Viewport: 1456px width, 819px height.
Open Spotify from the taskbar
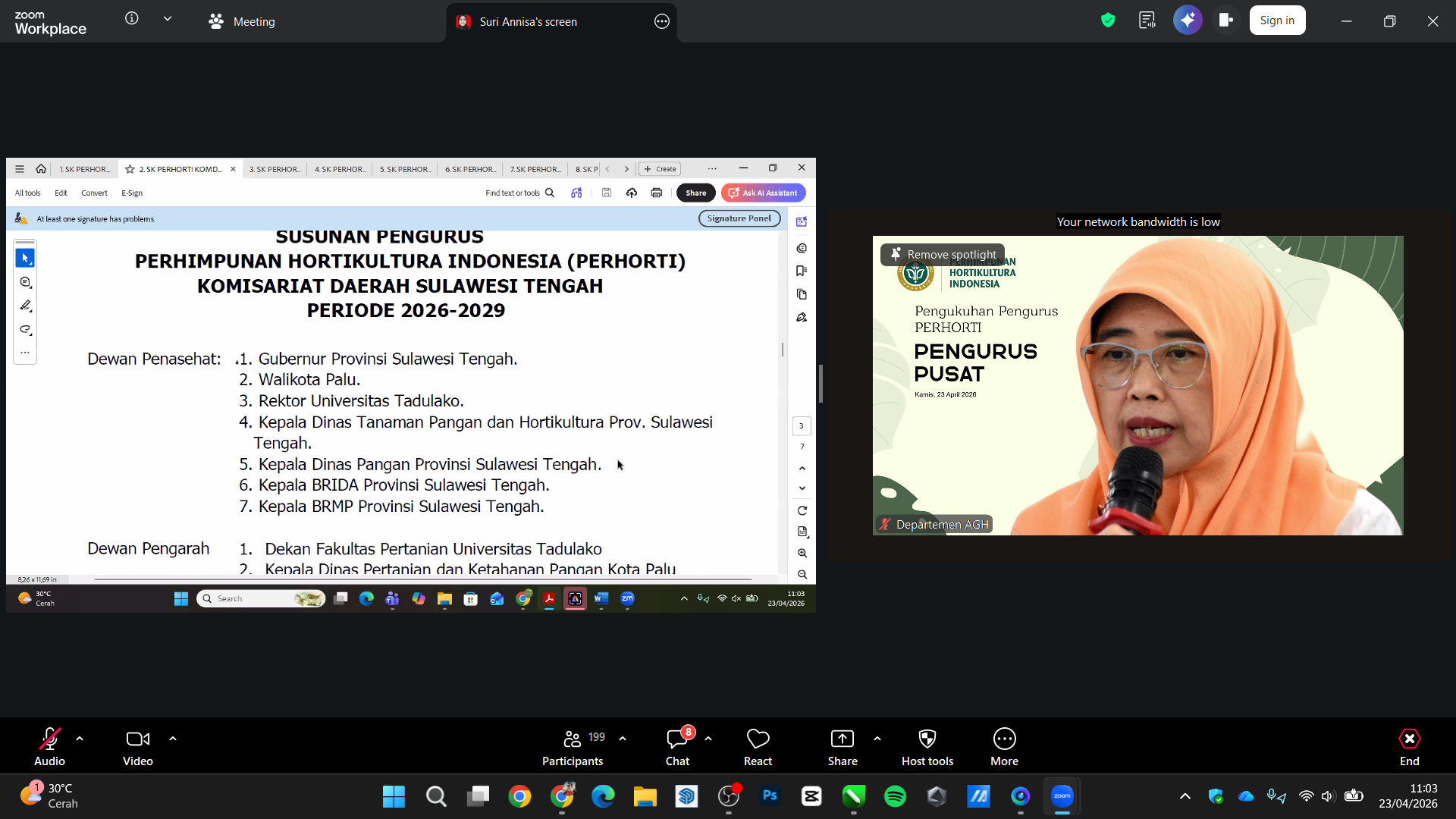click(895, 796)
